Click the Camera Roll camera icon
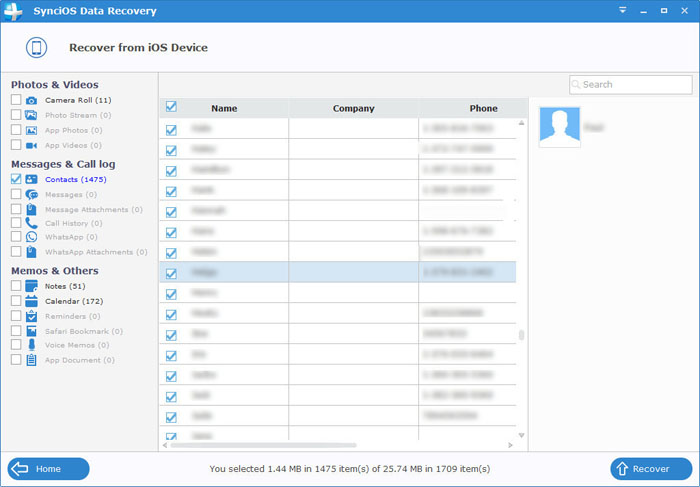Viewport: 700px width, 487px height. [31, 100]
